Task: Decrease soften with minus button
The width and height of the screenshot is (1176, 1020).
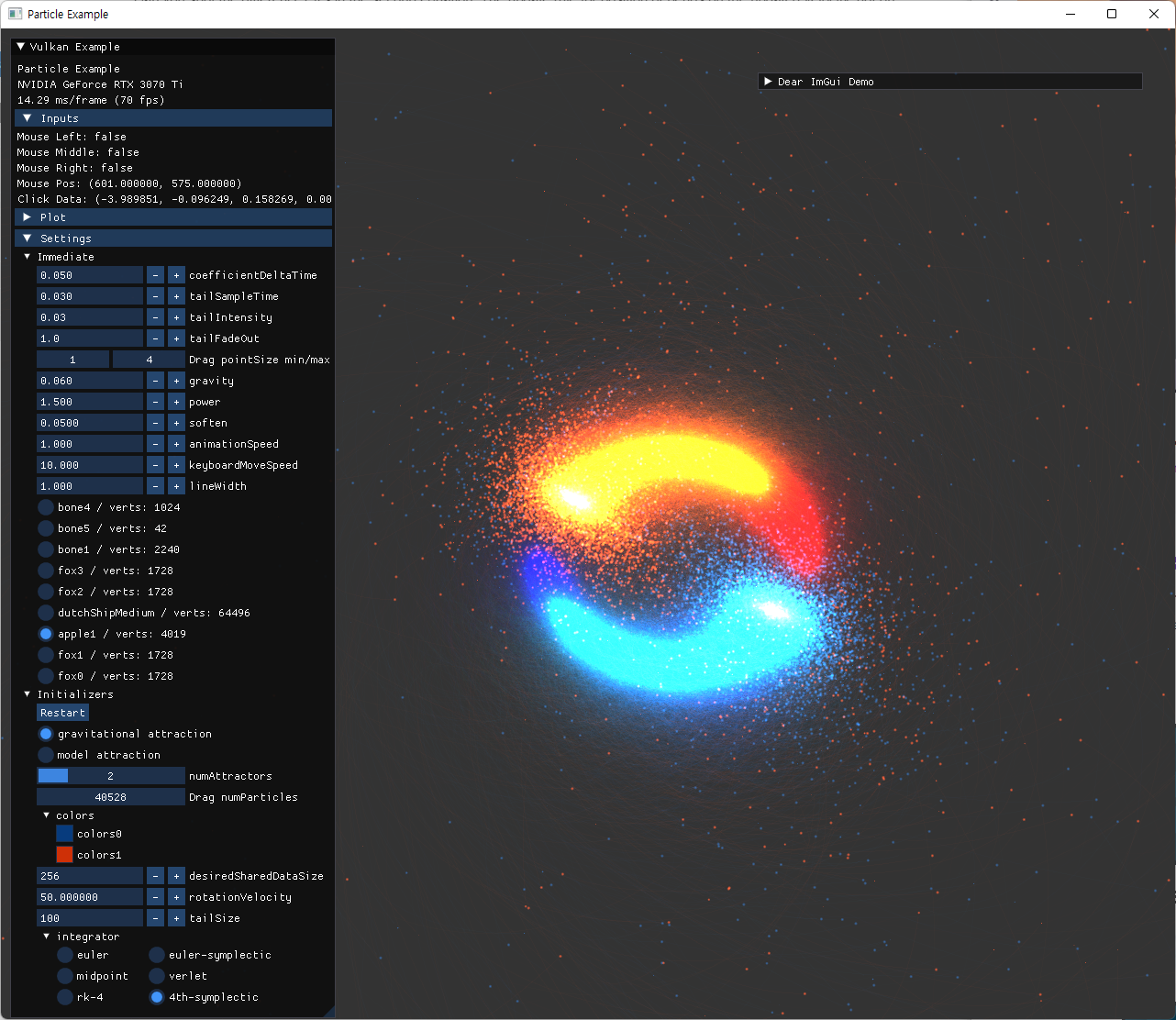Action: coord(155,423)
